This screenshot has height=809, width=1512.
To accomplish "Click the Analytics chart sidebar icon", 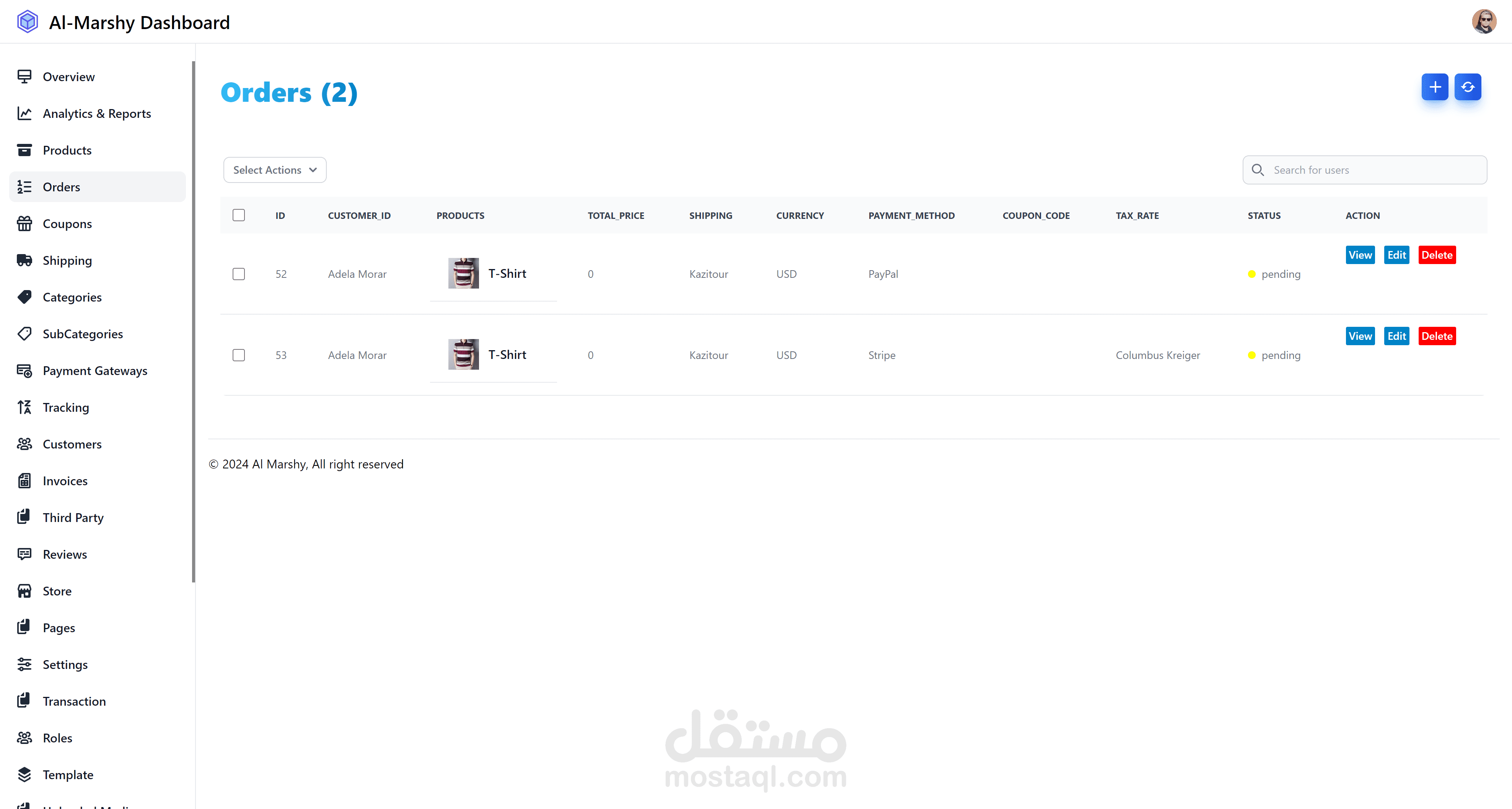I will pos(24,113).
